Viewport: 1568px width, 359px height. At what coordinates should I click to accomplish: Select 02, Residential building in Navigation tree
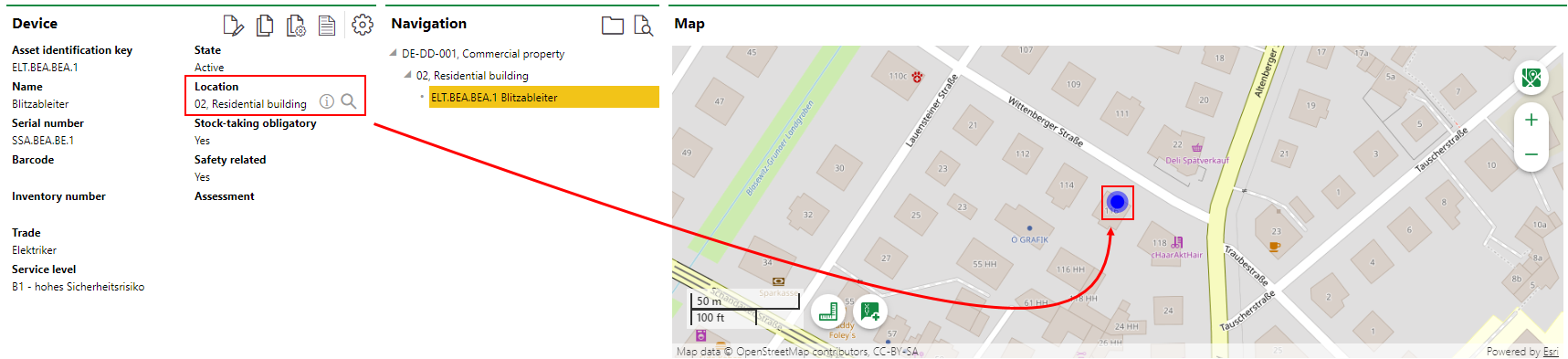[x=472, y=76]
